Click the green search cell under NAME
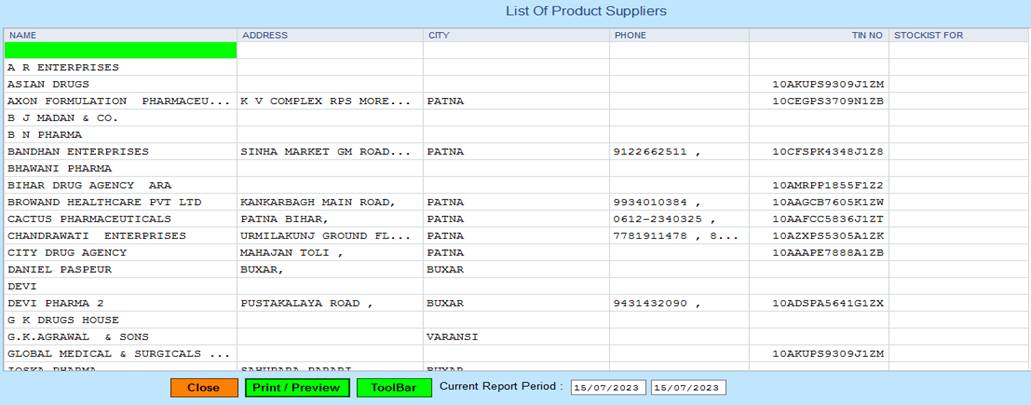 [120, 50]
